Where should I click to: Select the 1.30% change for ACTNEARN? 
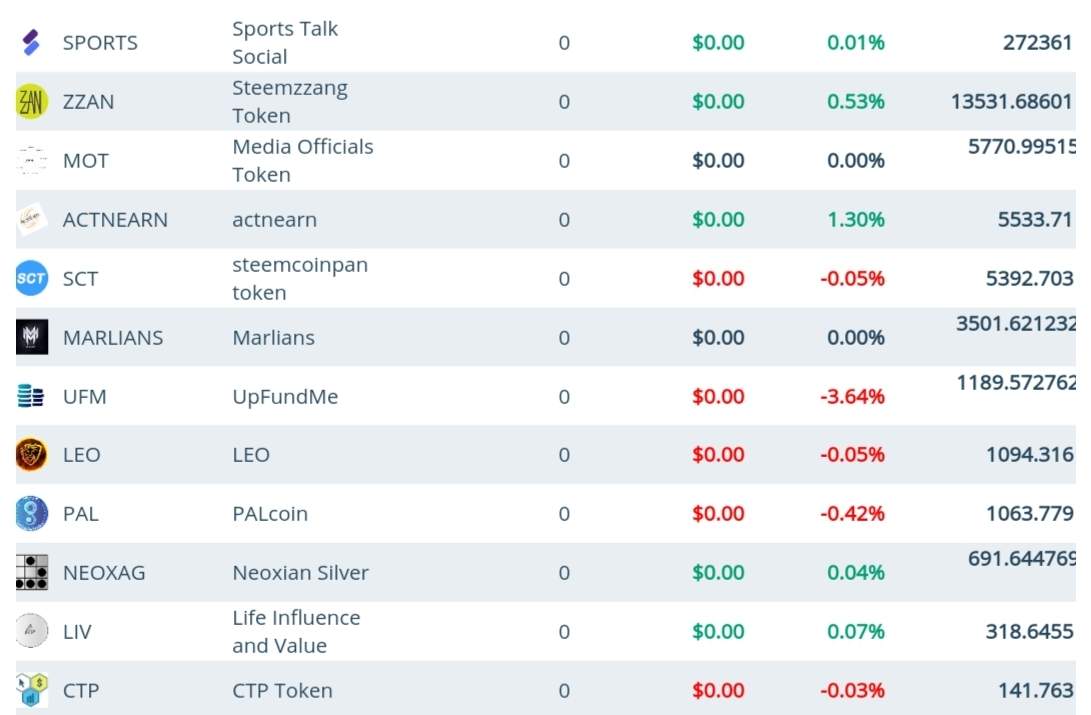tap(856, 220)
